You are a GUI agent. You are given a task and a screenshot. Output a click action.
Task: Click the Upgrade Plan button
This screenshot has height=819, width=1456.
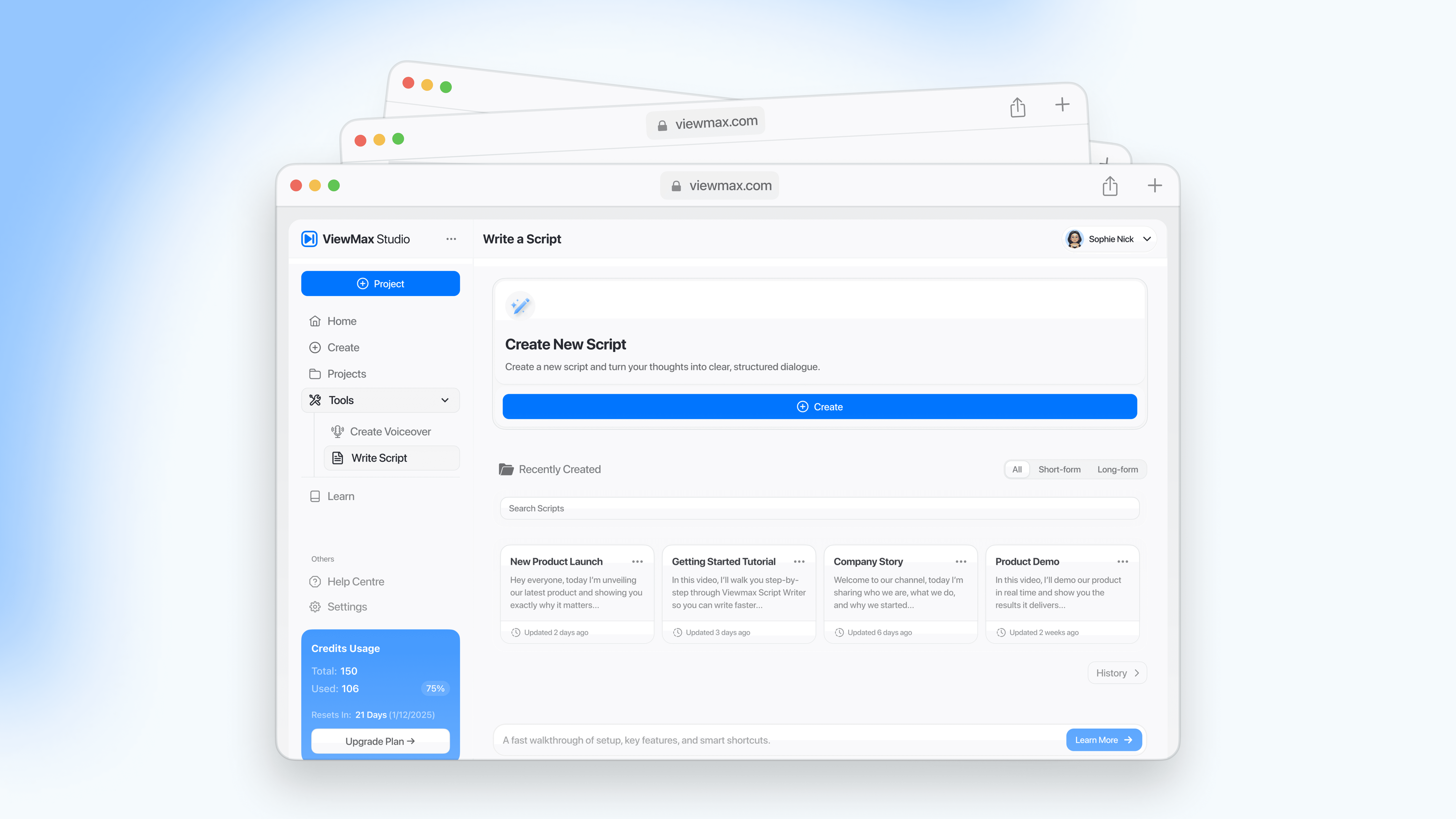[x=380, y=741]
